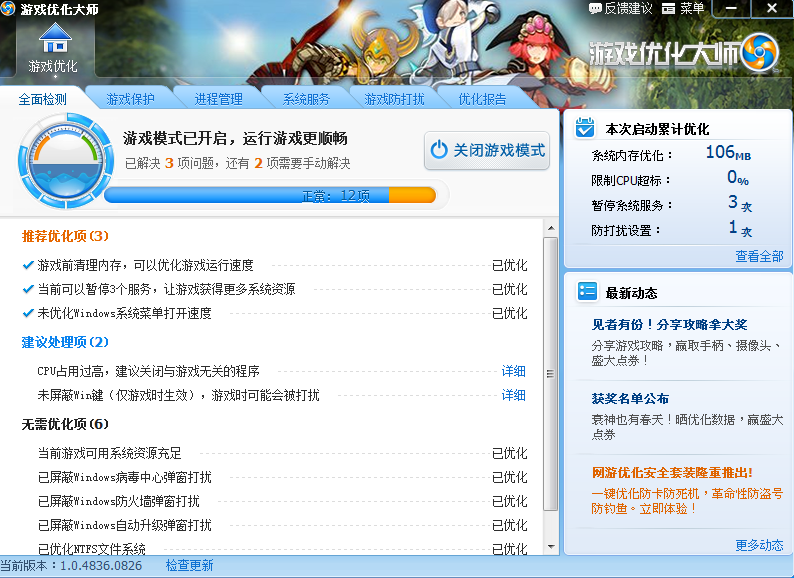
Task: Click the app icon in title bar
Action: coord(9,8)
